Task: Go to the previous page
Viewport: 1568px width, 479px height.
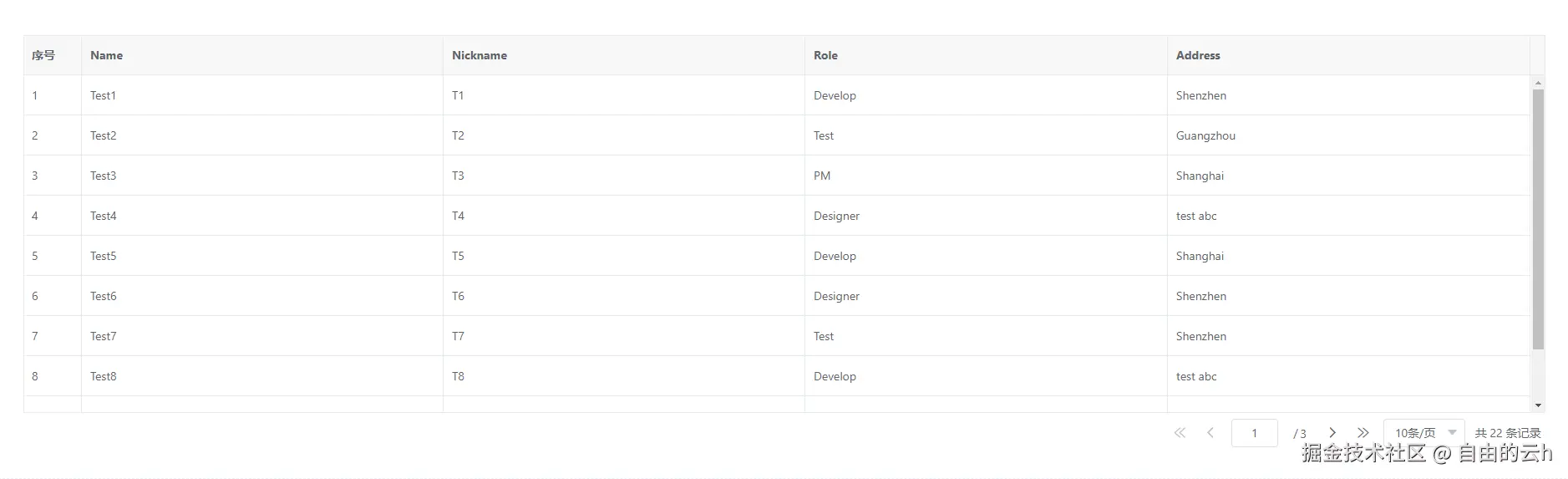Action: tap(1210, 433)
